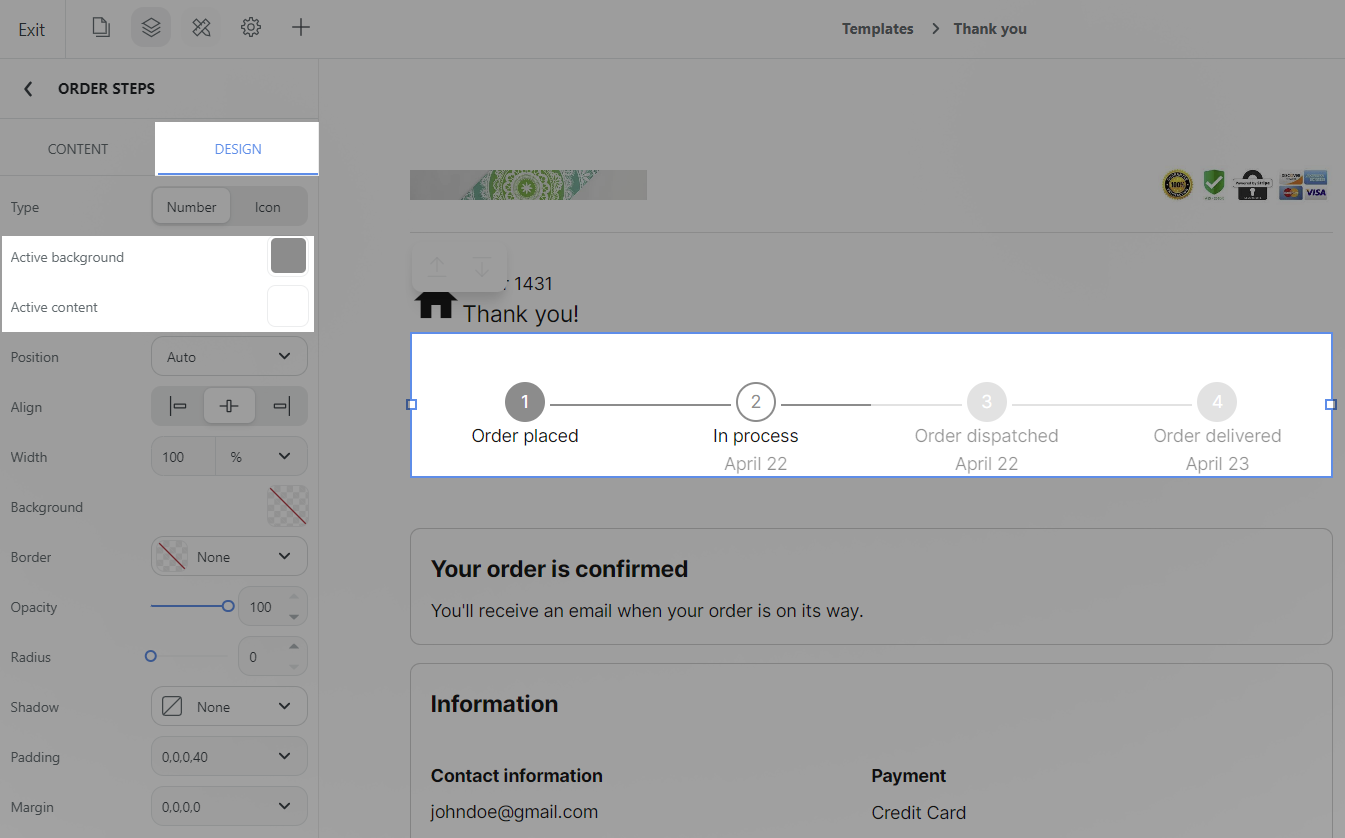
Task: Open the Shadow dropdown
Action: pos(229,707)
